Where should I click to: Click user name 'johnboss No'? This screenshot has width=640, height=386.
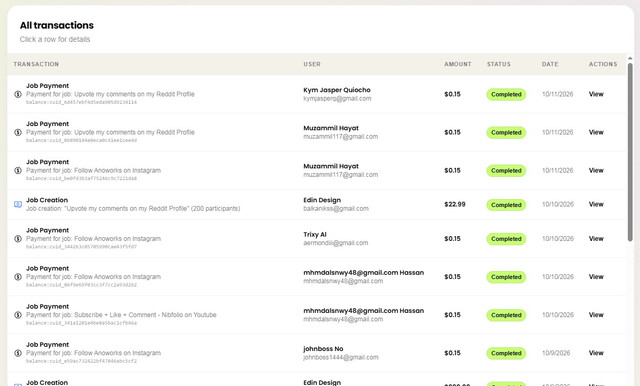tap(323, 349)
